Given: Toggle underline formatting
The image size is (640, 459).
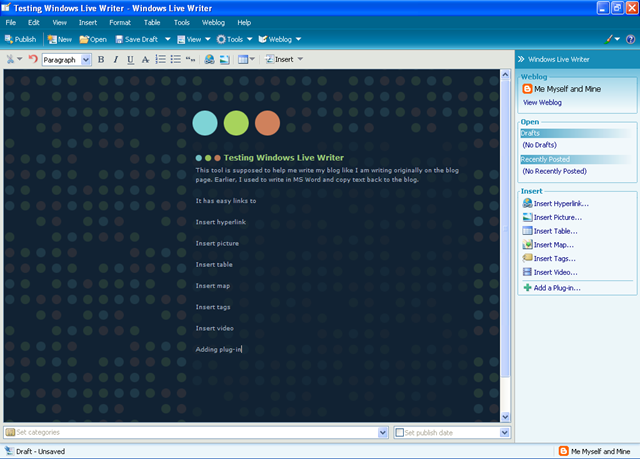Looking at the screenshot, I should click(x=130, y=60).
